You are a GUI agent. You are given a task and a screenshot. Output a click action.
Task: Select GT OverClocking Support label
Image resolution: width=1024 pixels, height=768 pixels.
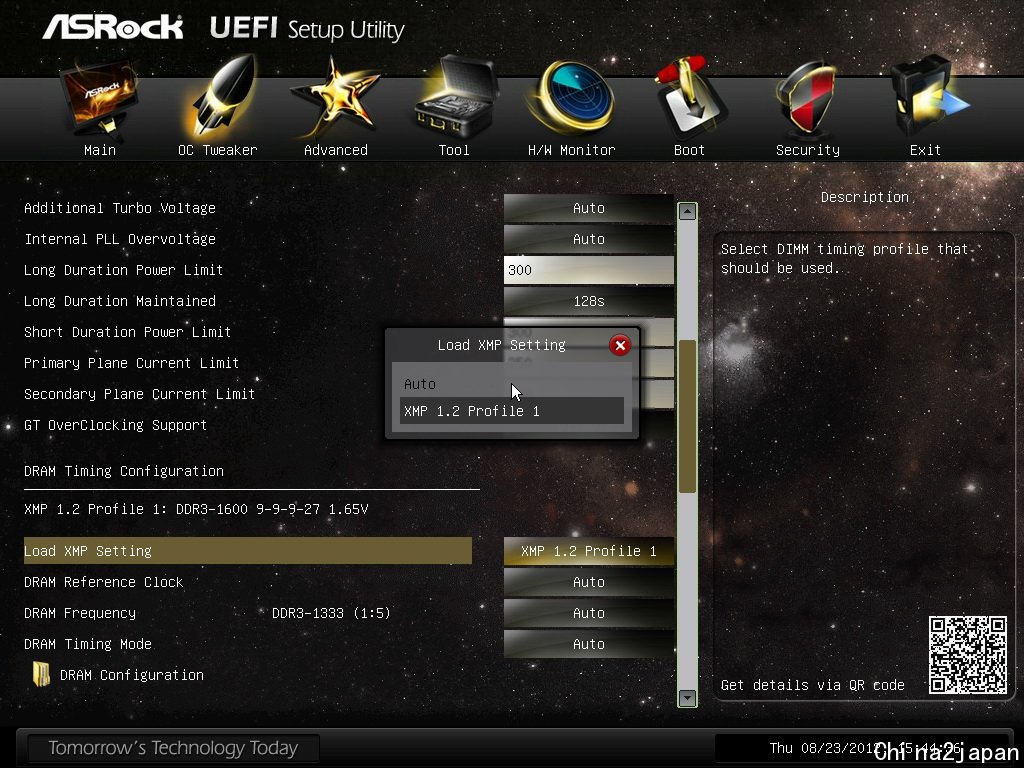pyautogui.click(x=116, y=425)
